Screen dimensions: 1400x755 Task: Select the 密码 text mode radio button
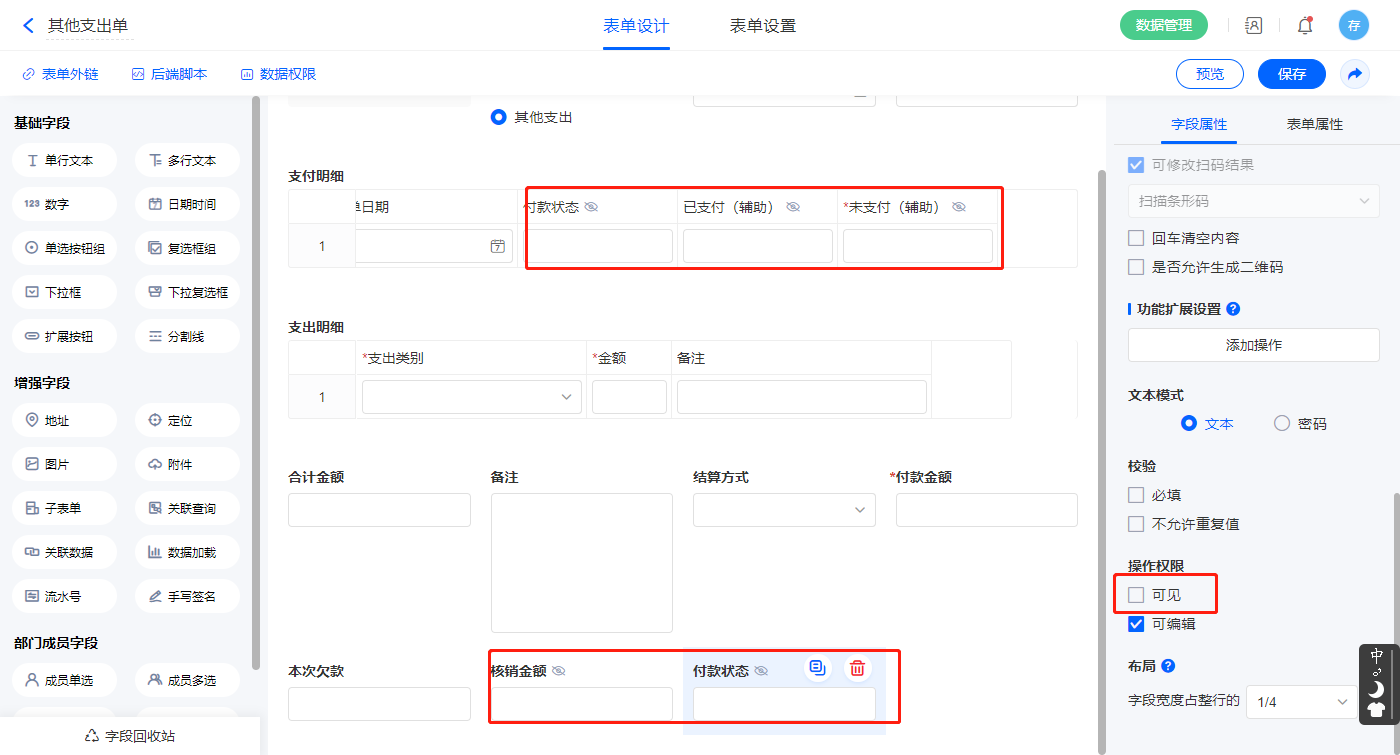click(x=1282, y=423)
